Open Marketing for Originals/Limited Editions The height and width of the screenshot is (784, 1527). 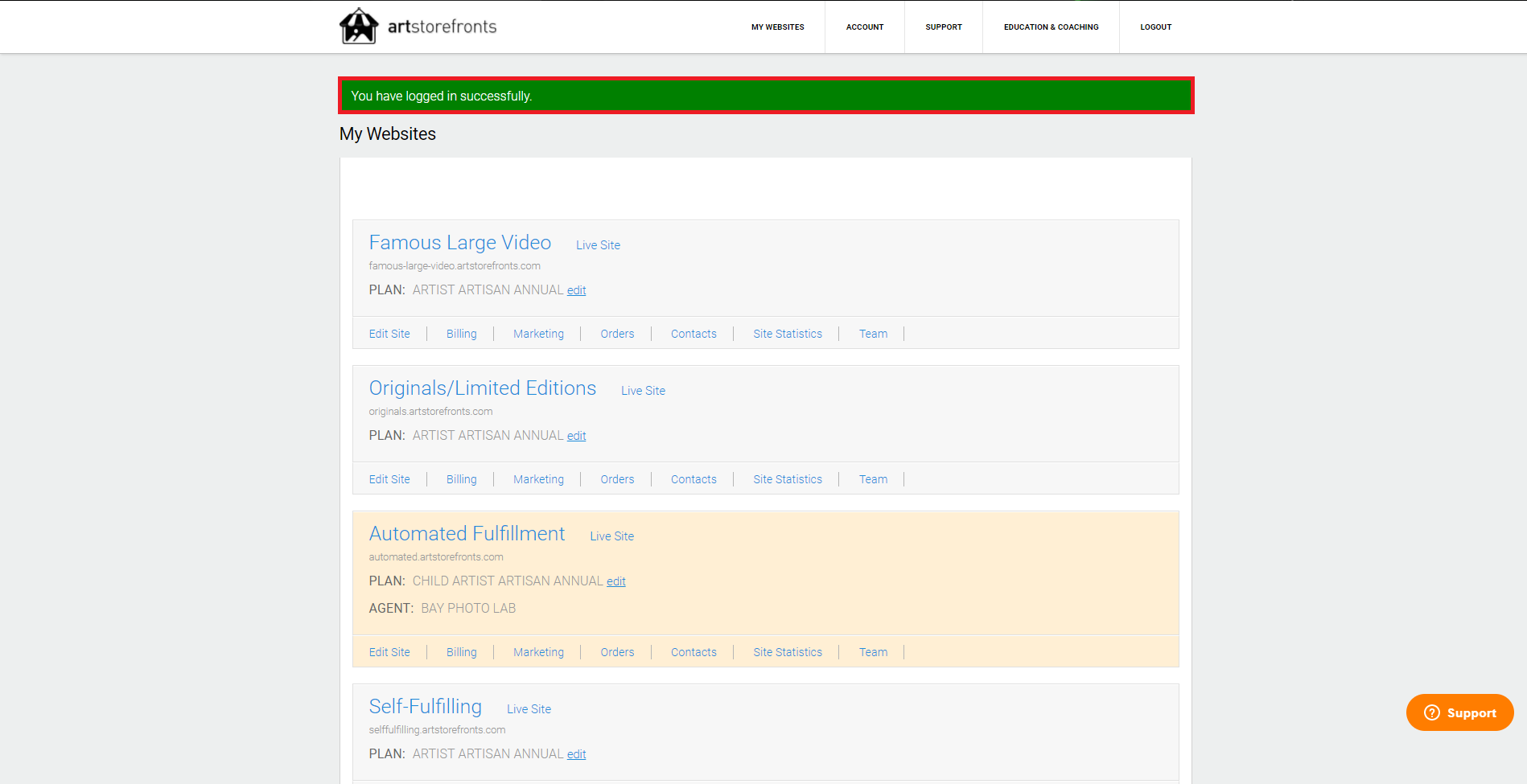click(537, 478)
